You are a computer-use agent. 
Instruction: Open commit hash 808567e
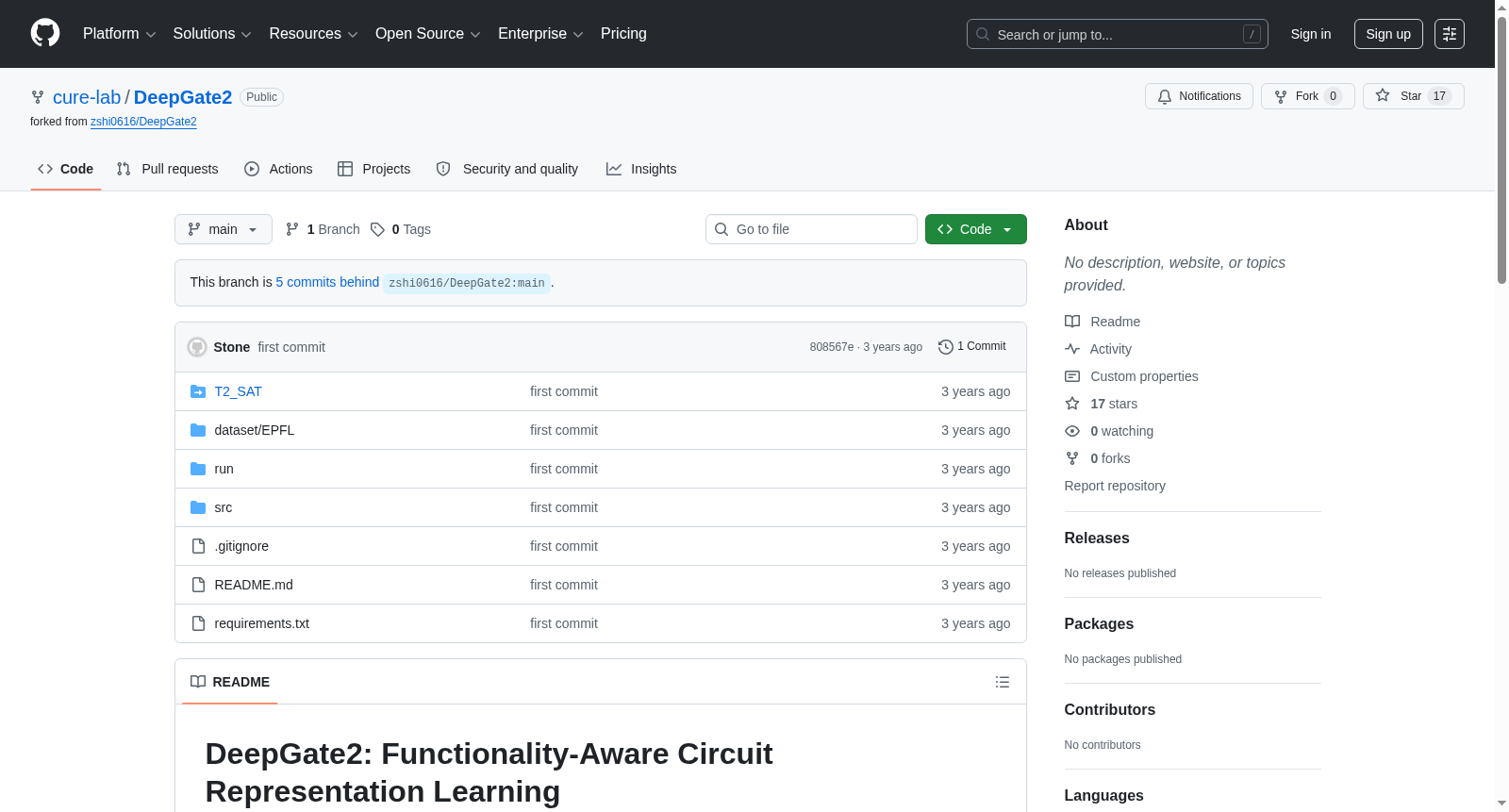click(x=832, y=347)
